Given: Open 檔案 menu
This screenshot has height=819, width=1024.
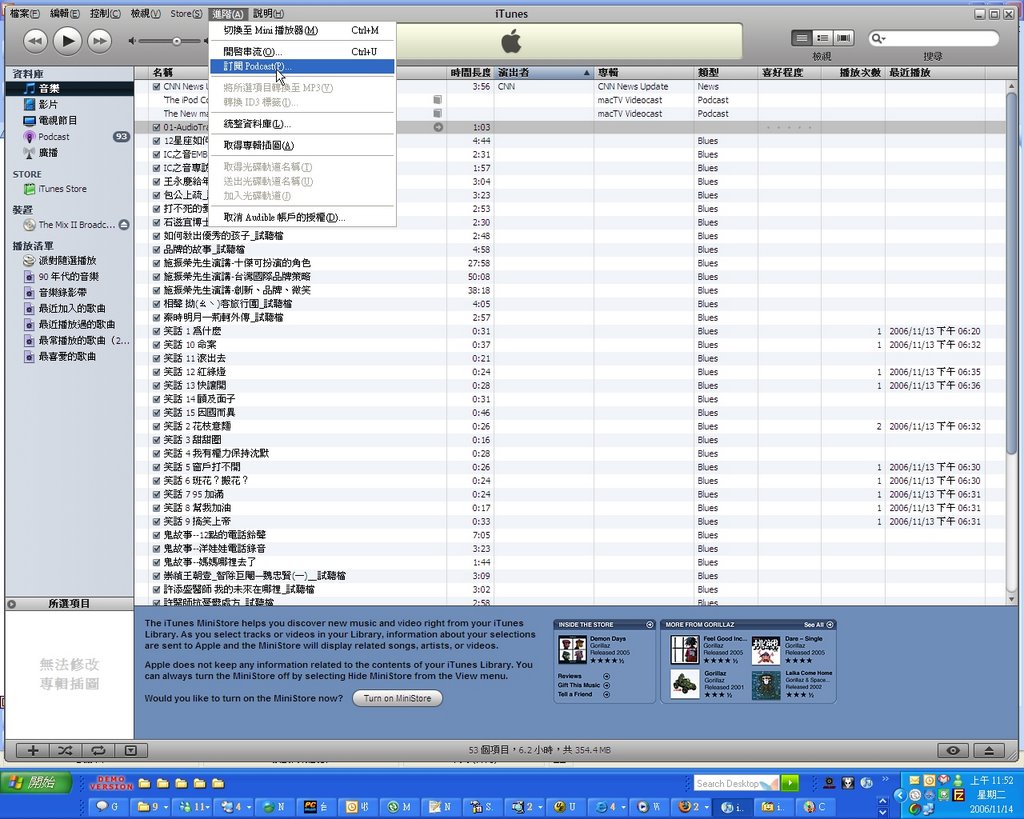Looking at the screenshot, I should 24,13.
